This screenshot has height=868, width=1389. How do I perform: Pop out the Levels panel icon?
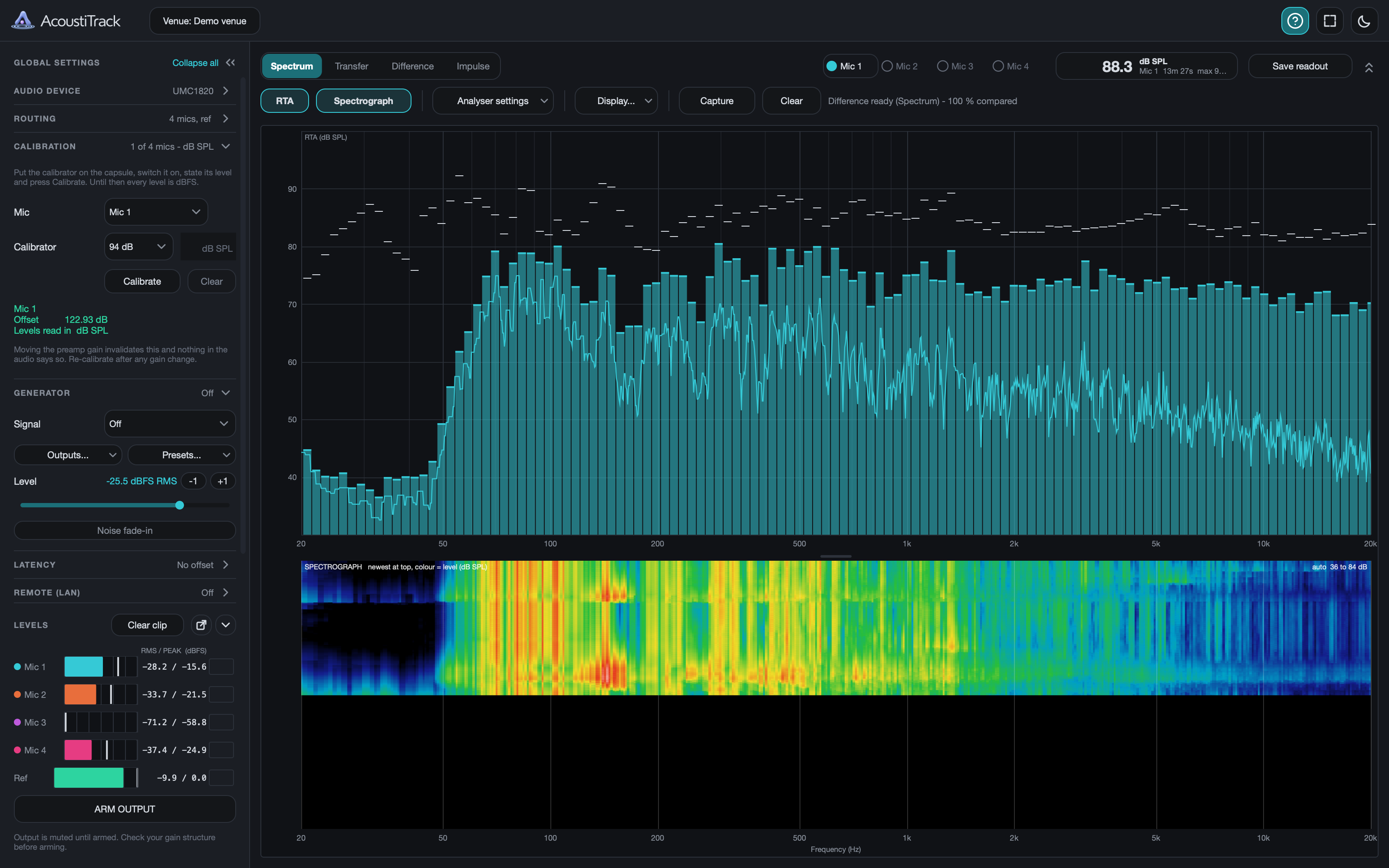click(x=201, y=625)
